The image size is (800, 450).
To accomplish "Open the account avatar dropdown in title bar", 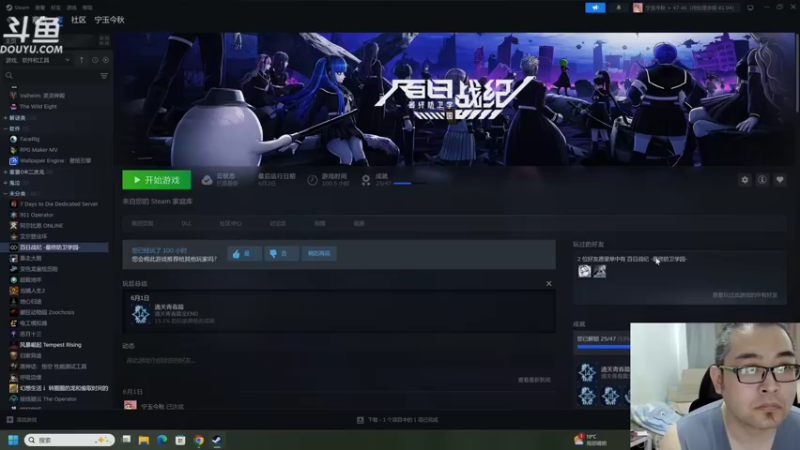I will [685, 8].
